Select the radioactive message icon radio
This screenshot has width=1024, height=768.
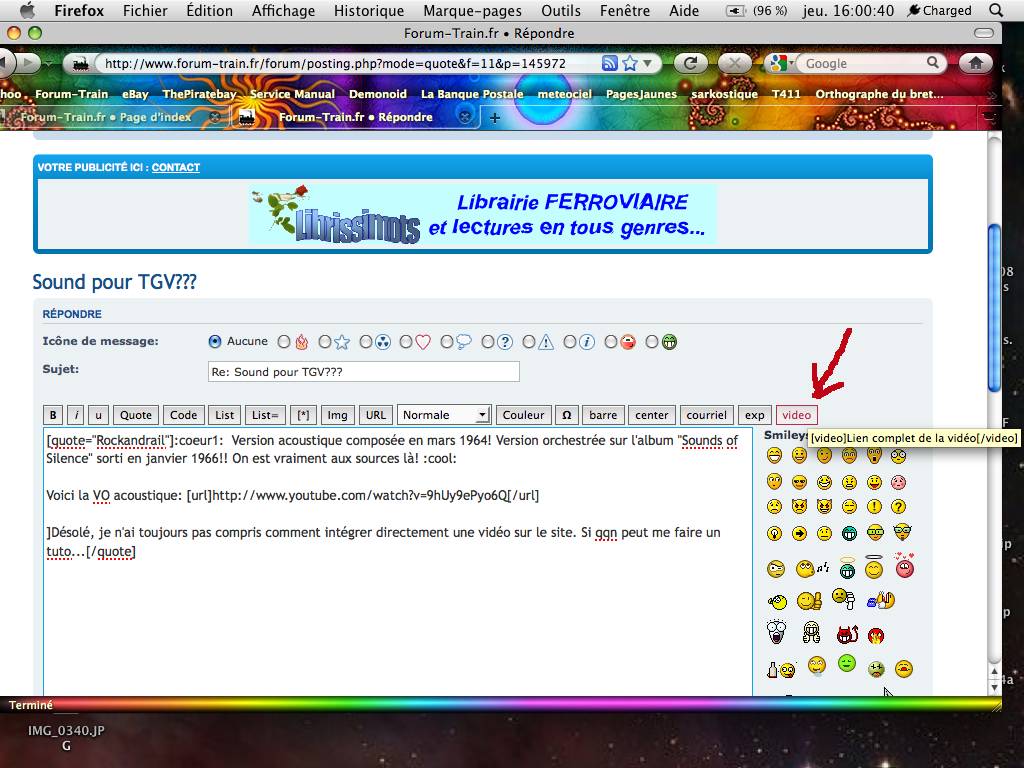point(366,342)
